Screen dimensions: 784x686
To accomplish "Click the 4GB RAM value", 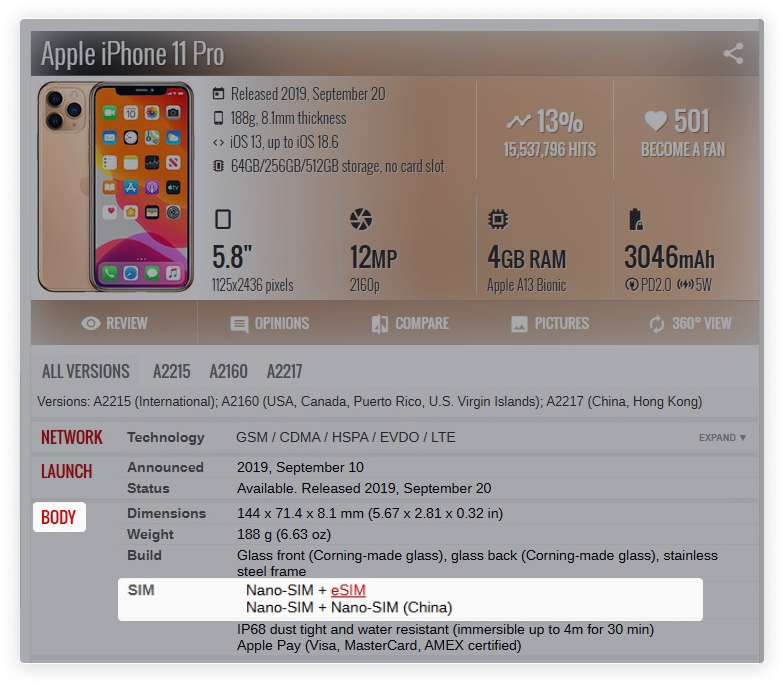I will (526, 258).
